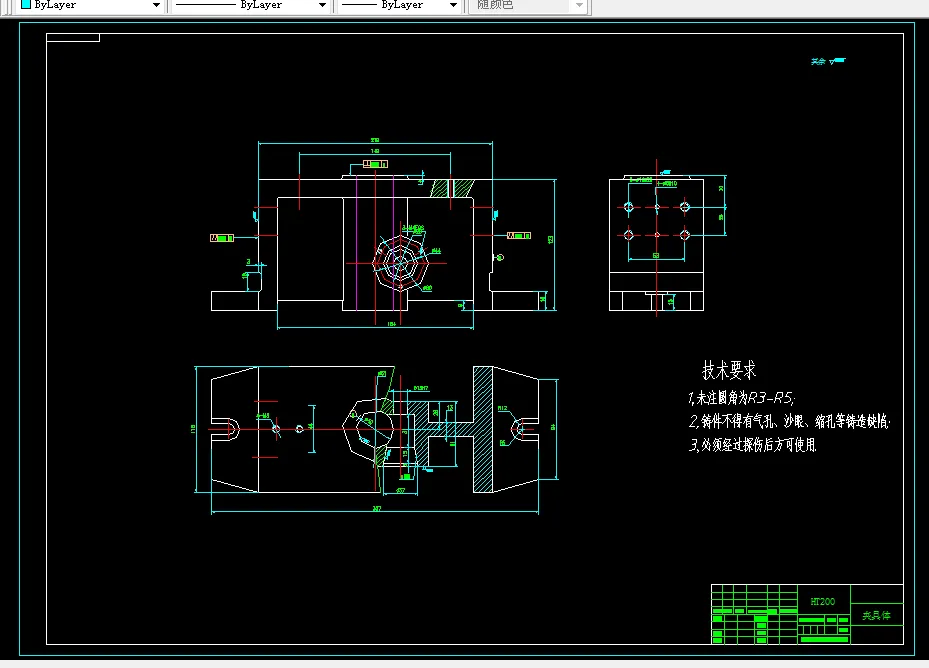Open the linetype control ByLayer dropdown
Screen dimensions: 929x668
pos(251,5)
